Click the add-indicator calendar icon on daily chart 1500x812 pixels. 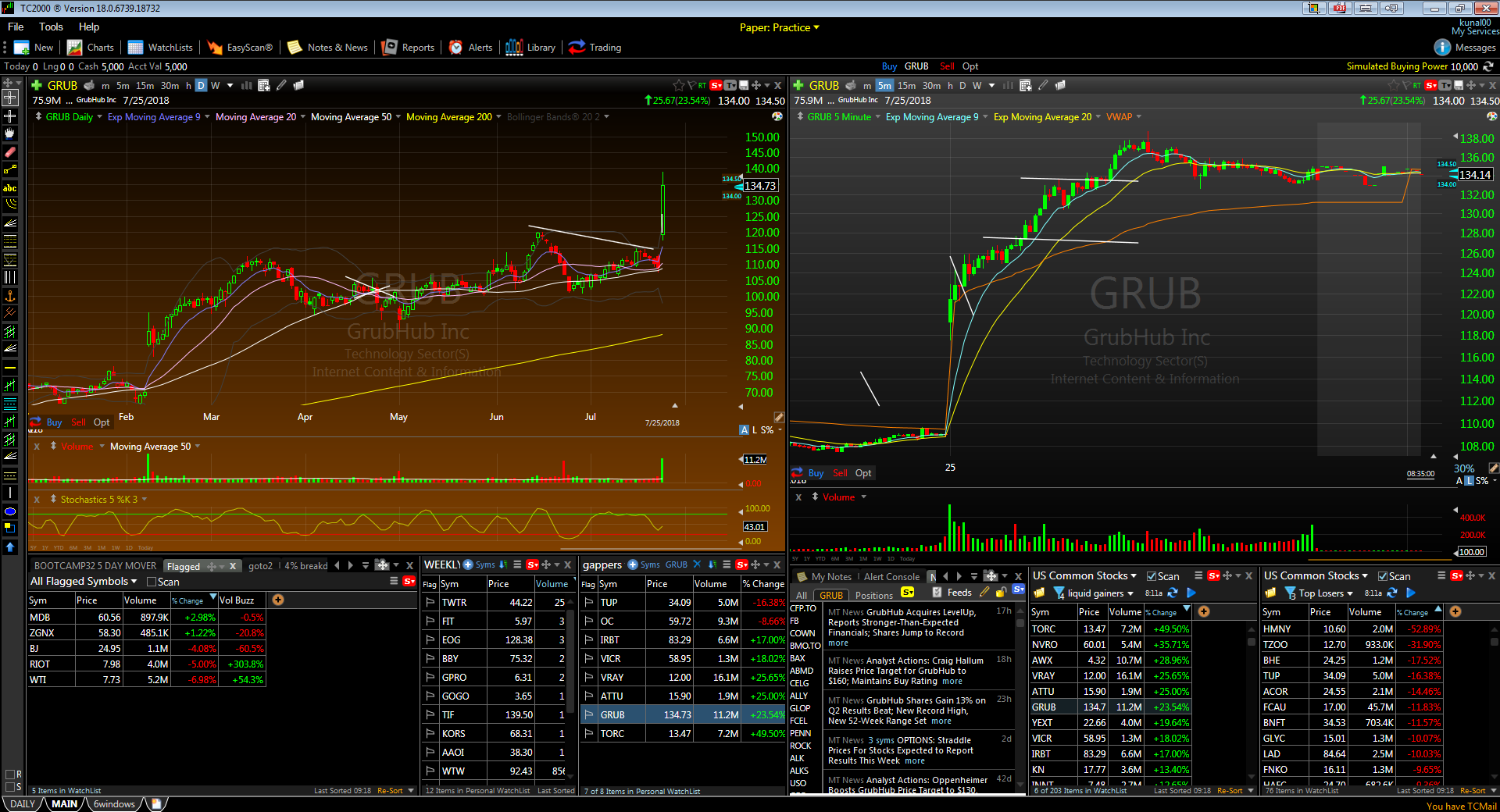pos(264,85)
